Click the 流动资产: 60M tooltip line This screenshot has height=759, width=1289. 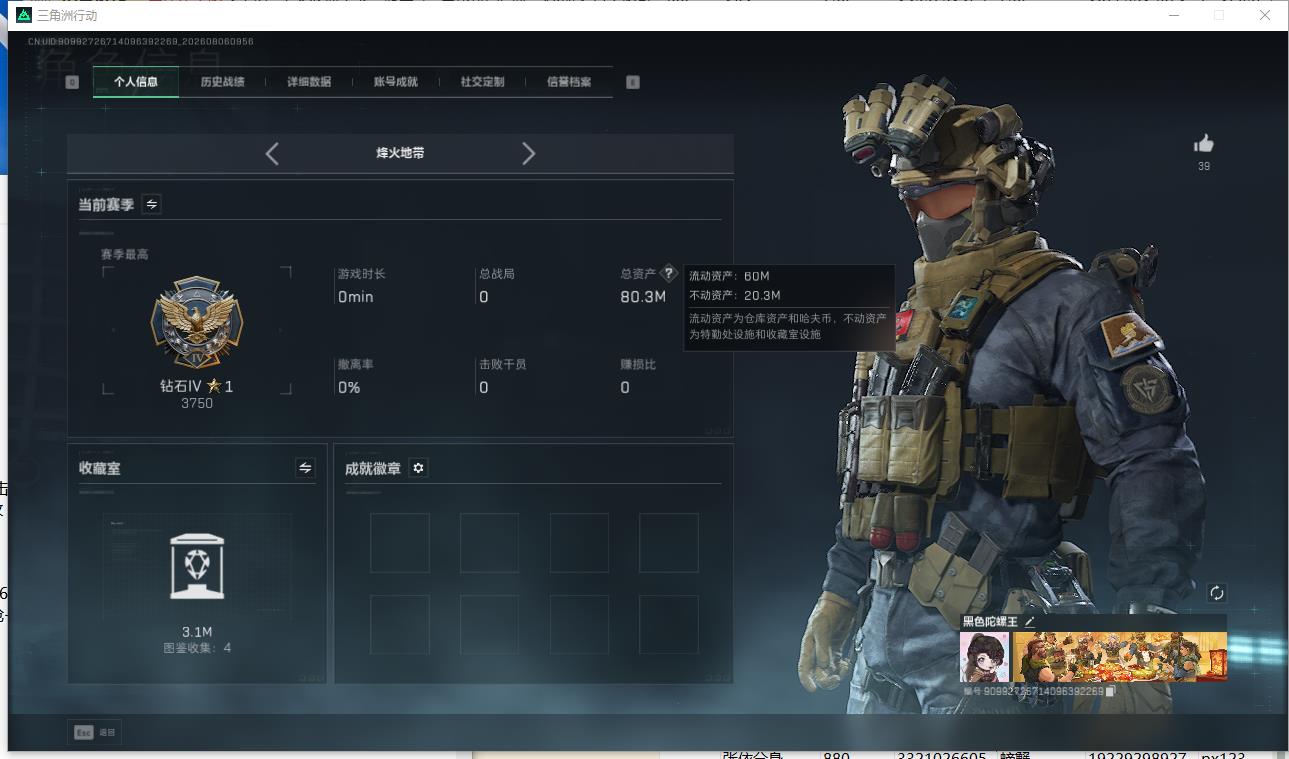729,276
